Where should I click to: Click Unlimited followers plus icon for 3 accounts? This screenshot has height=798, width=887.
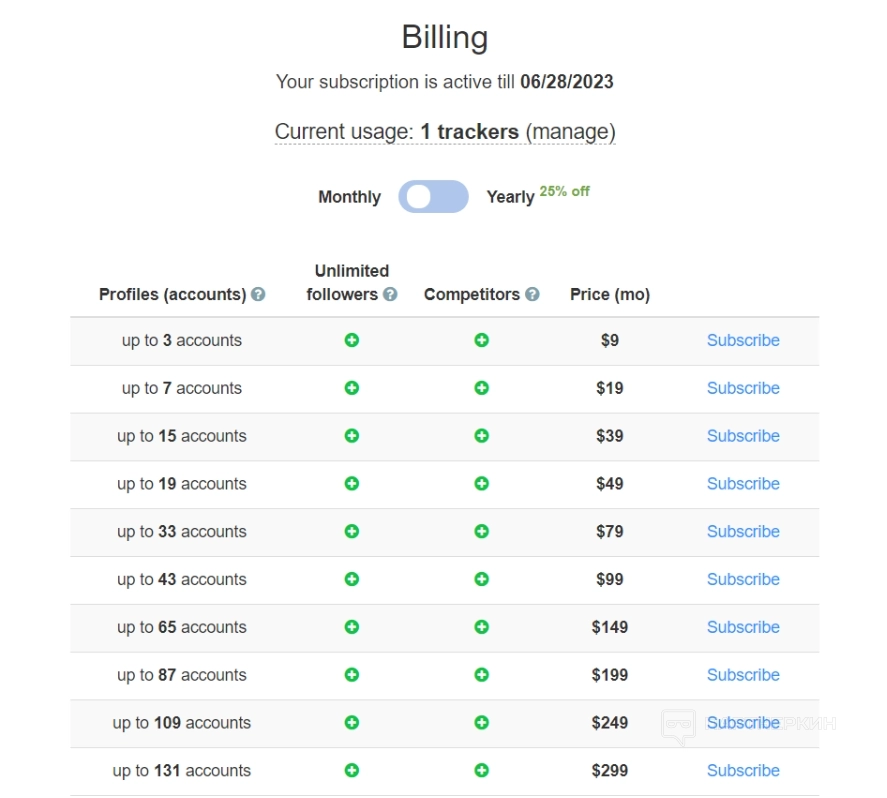point(352,340)
